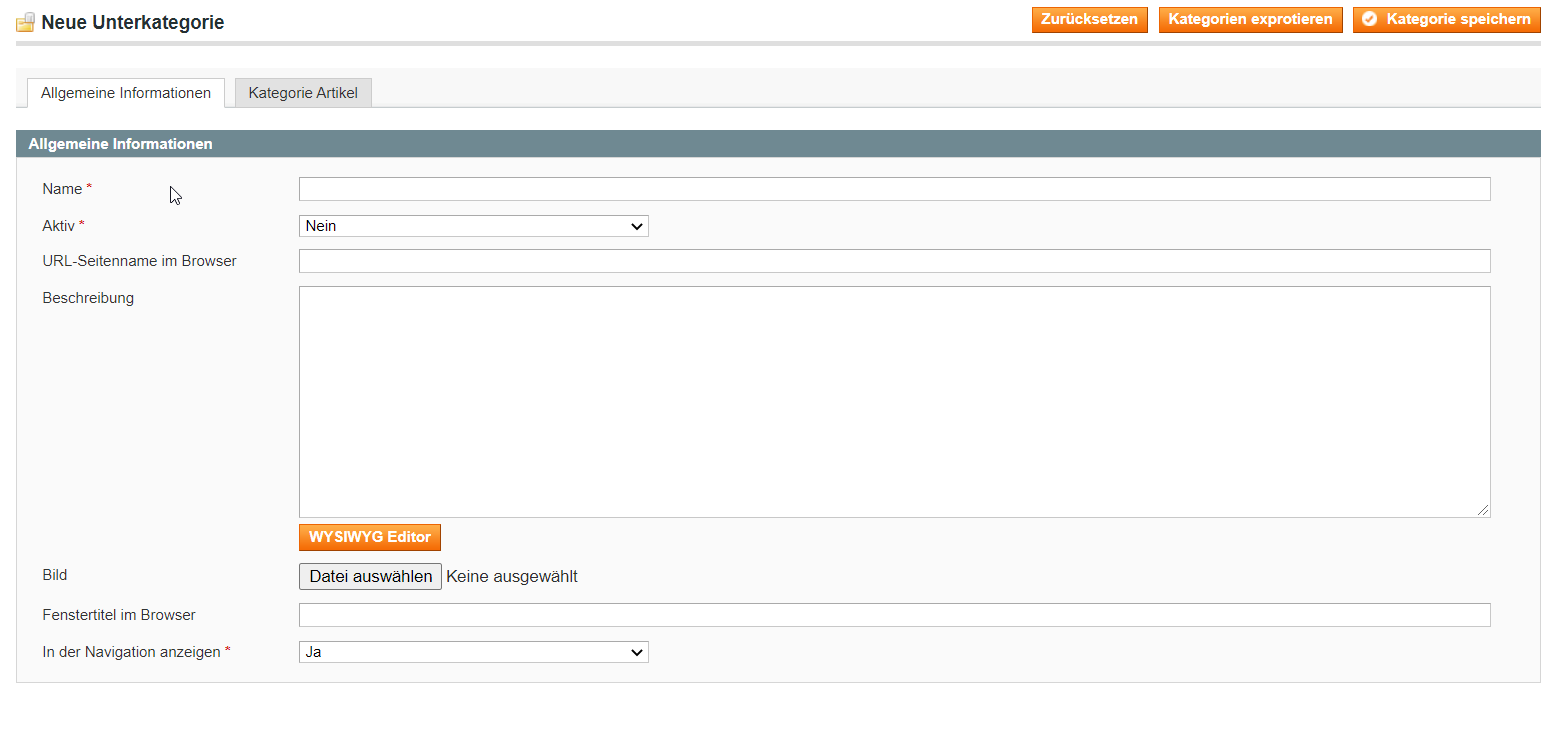Switch to Allgemeine Informationen tab
The image size is (1558, 735).
tap(126, 93)
